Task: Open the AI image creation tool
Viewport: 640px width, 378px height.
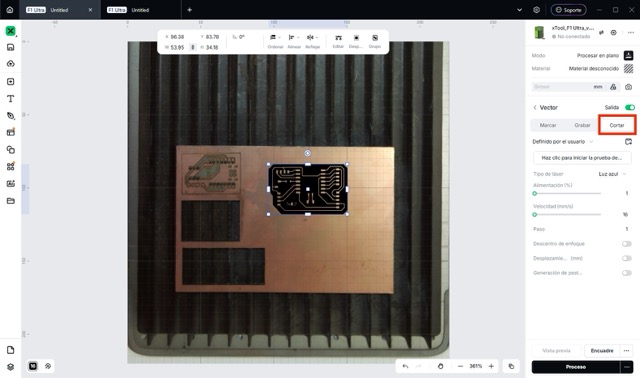Action: tap(11, 184)
